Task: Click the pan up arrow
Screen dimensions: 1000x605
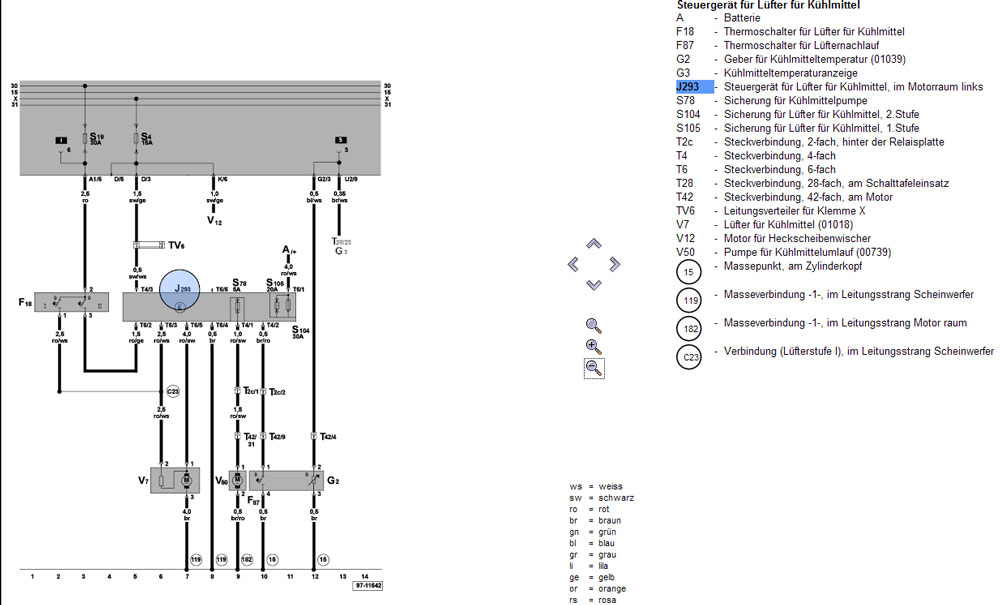Action: point(593,243)
